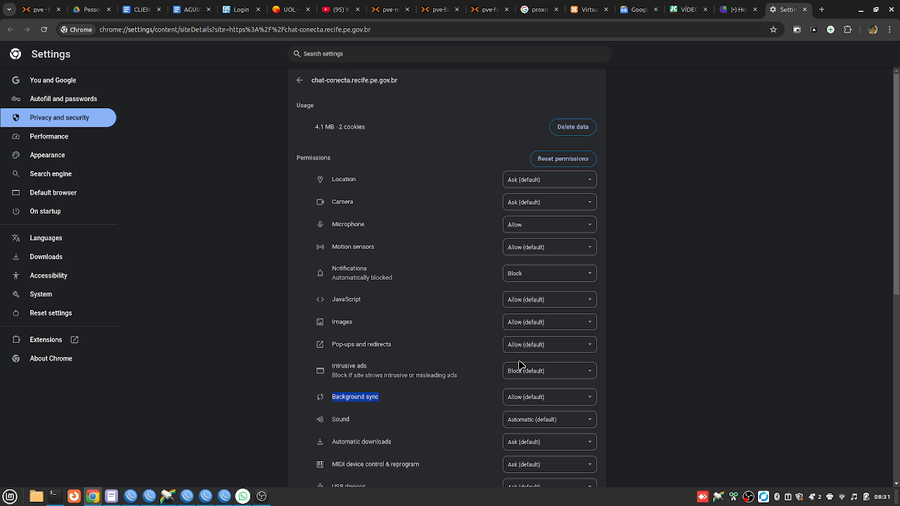The image size is (900, 506).
Task: Open the Microphone permission dropdown
Action: point(549,224)
